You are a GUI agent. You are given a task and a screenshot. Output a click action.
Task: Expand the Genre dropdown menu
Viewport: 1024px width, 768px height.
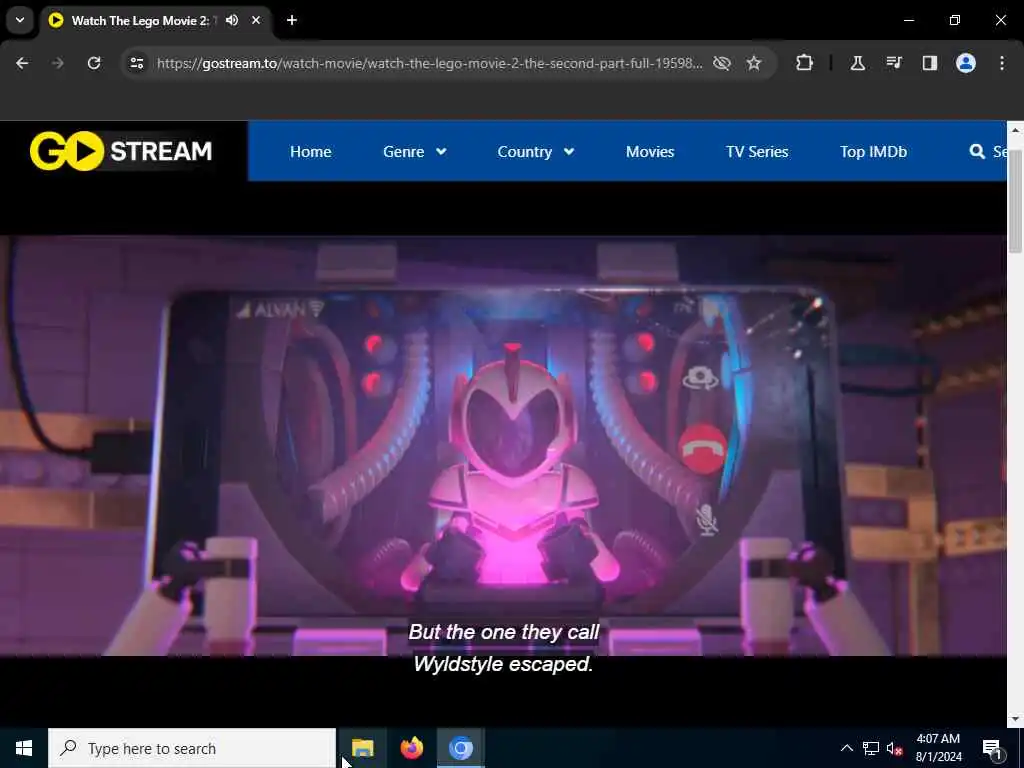tap(415, 152)
